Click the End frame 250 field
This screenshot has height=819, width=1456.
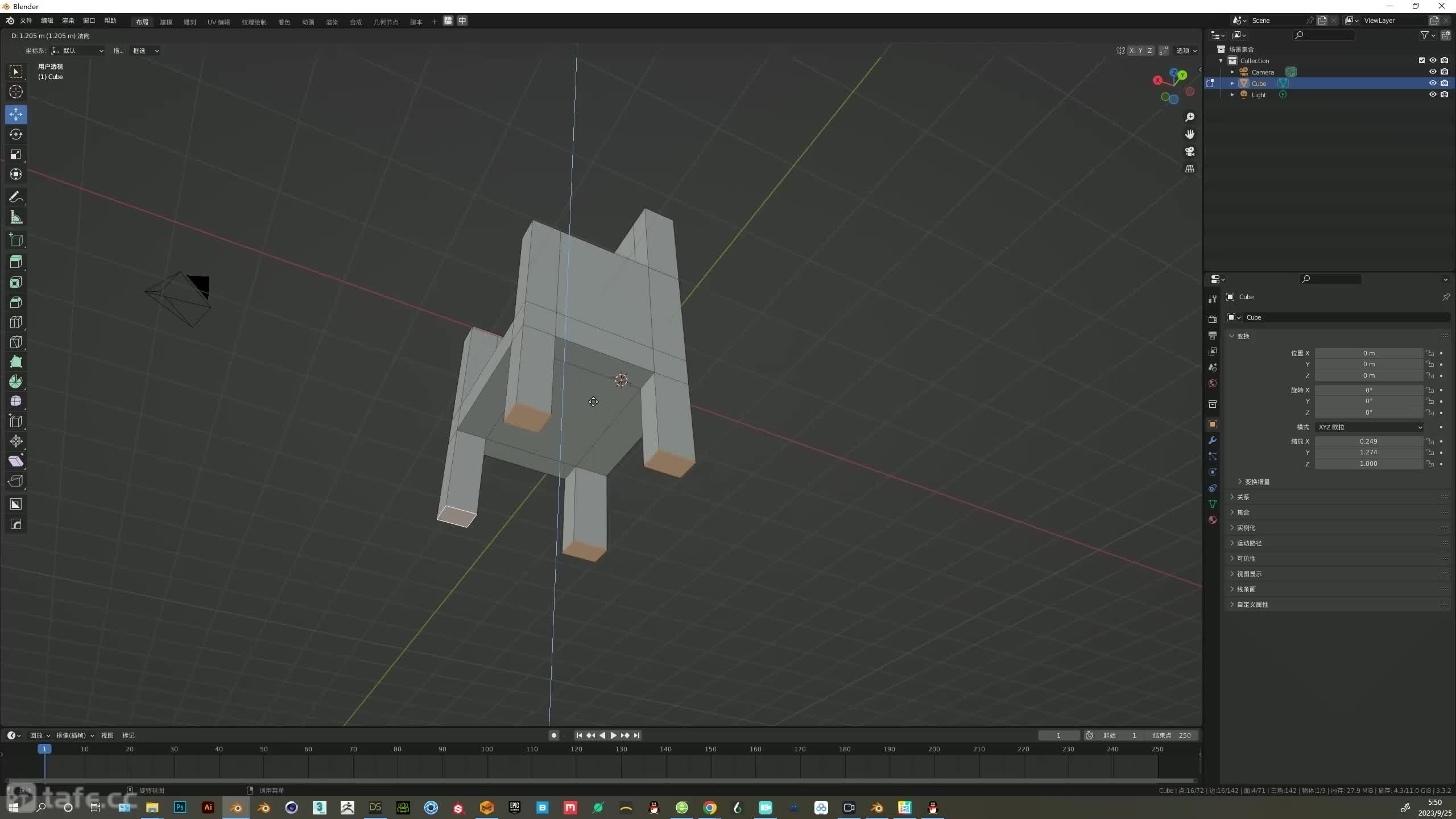[x=1172, y=735]
